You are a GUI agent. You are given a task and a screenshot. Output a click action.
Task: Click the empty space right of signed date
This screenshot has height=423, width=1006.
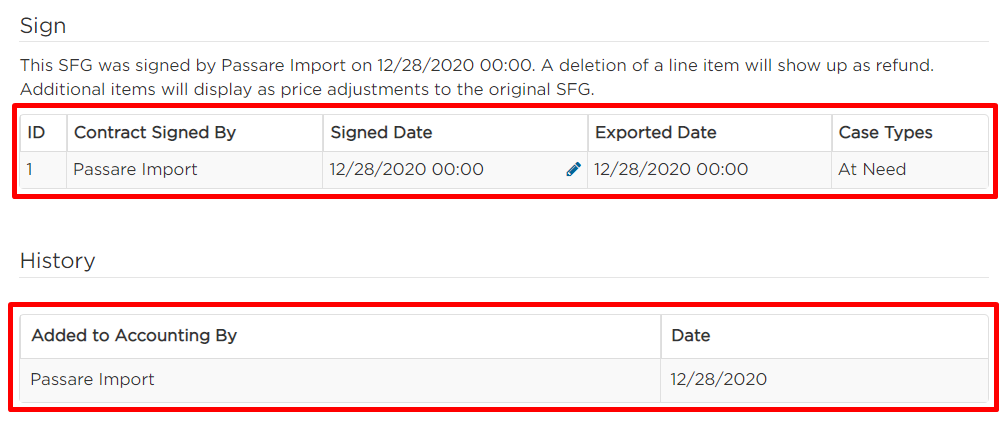click(x=525, y=170)
